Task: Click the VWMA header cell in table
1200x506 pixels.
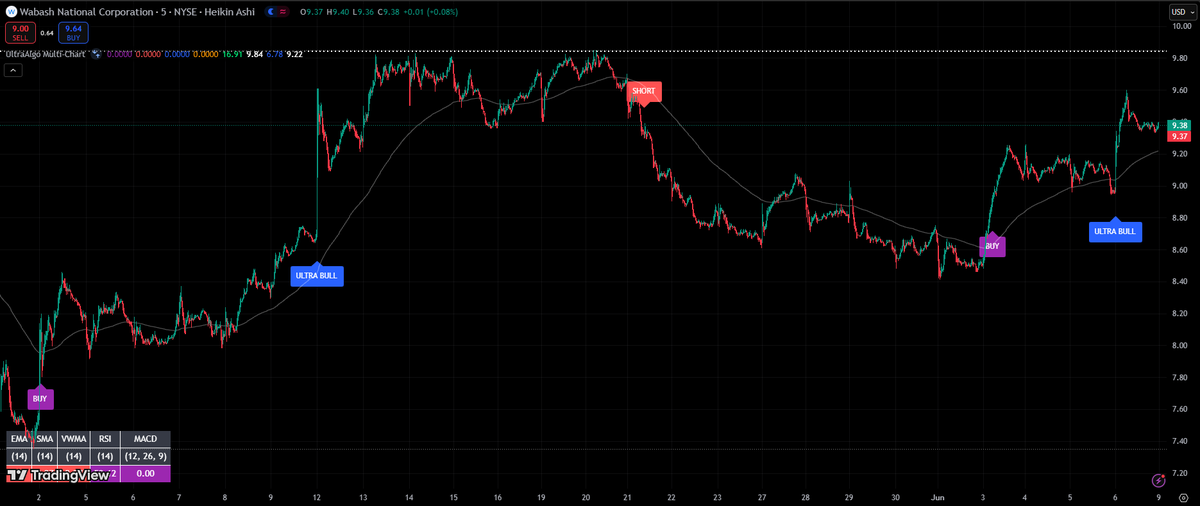Action: tap(73, 438)
